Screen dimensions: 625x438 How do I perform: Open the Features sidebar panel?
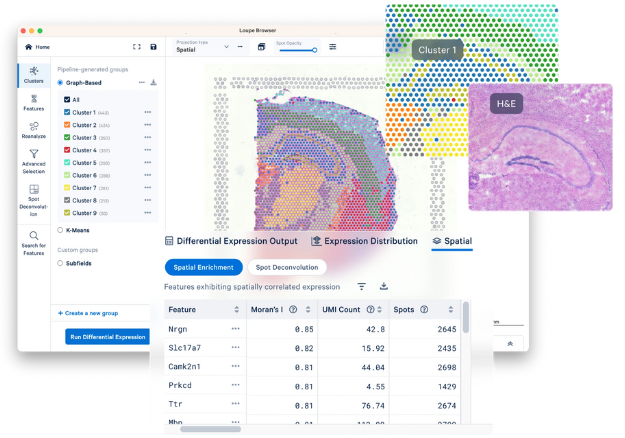[34, 103]
